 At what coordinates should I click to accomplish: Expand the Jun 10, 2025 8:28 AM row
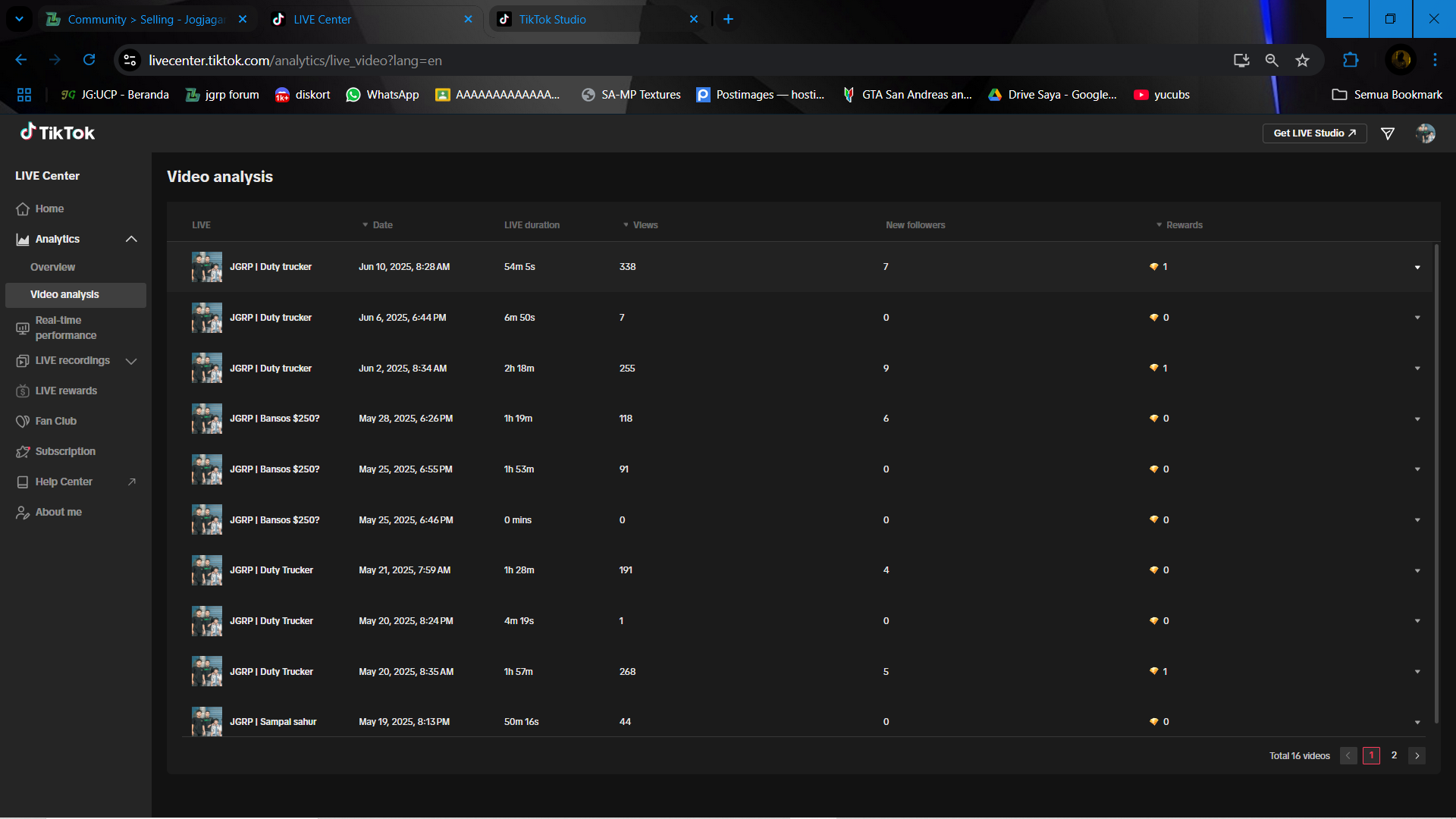pos(1417,268)
